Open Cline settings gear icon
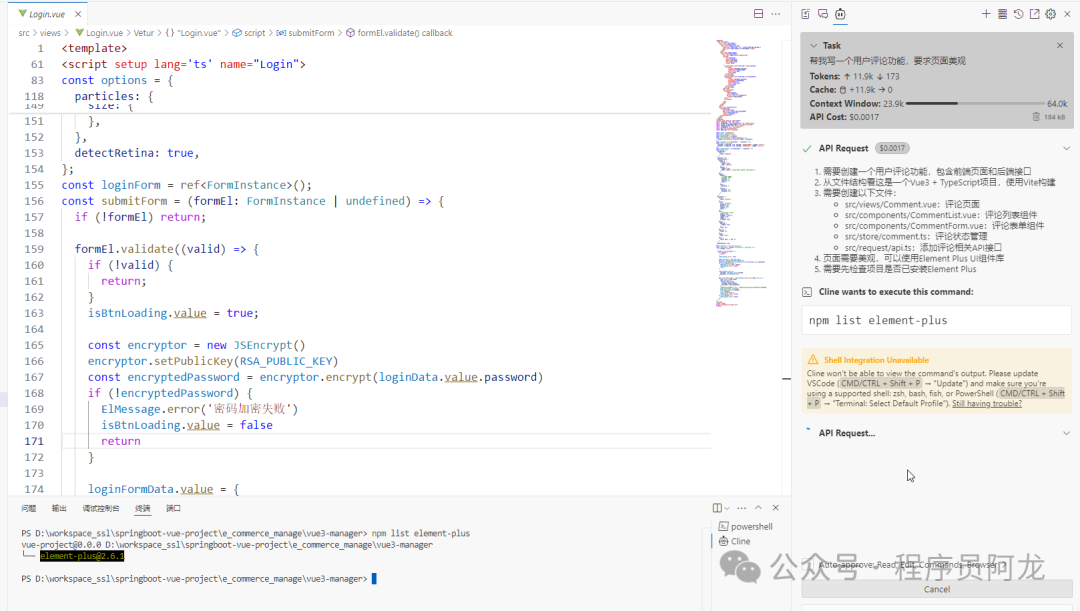Screen dimensions: 1080x611 1050,14
